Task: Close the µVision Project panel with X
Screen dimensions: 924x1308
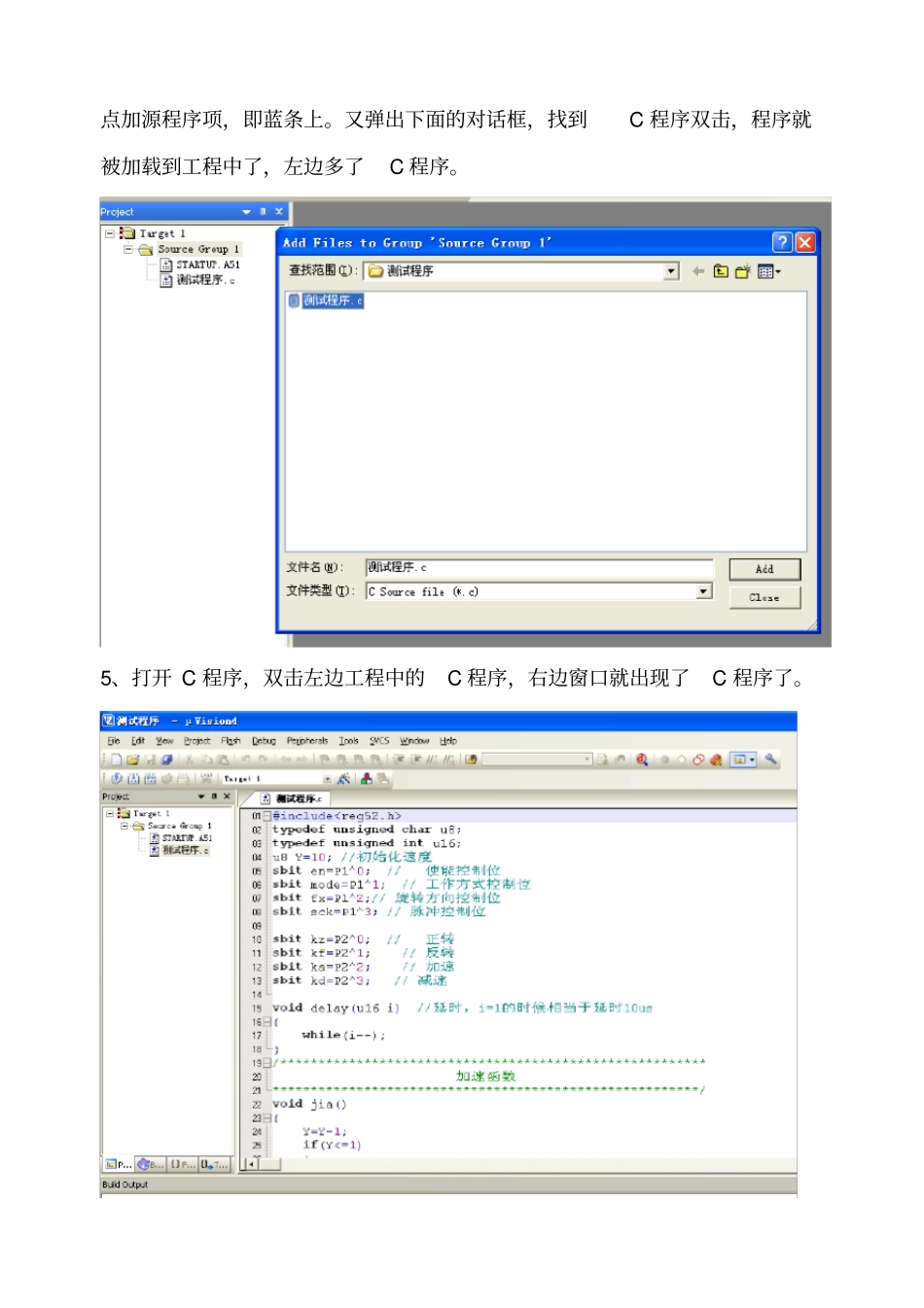Action: [x=227, y=796]
